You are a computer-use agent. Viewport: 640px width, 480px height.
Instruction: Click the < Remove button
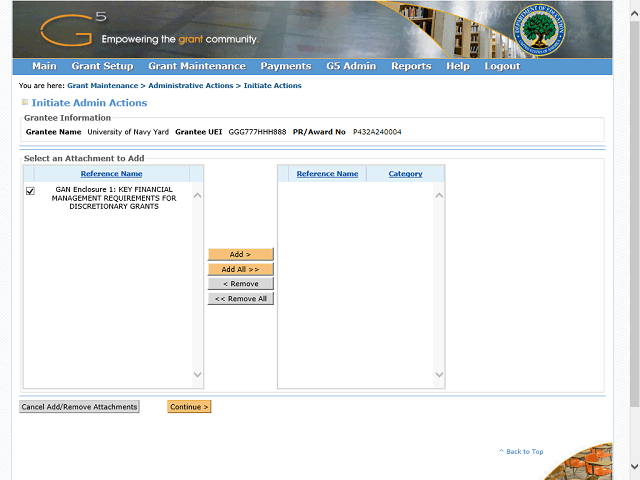tap(240, 284)
